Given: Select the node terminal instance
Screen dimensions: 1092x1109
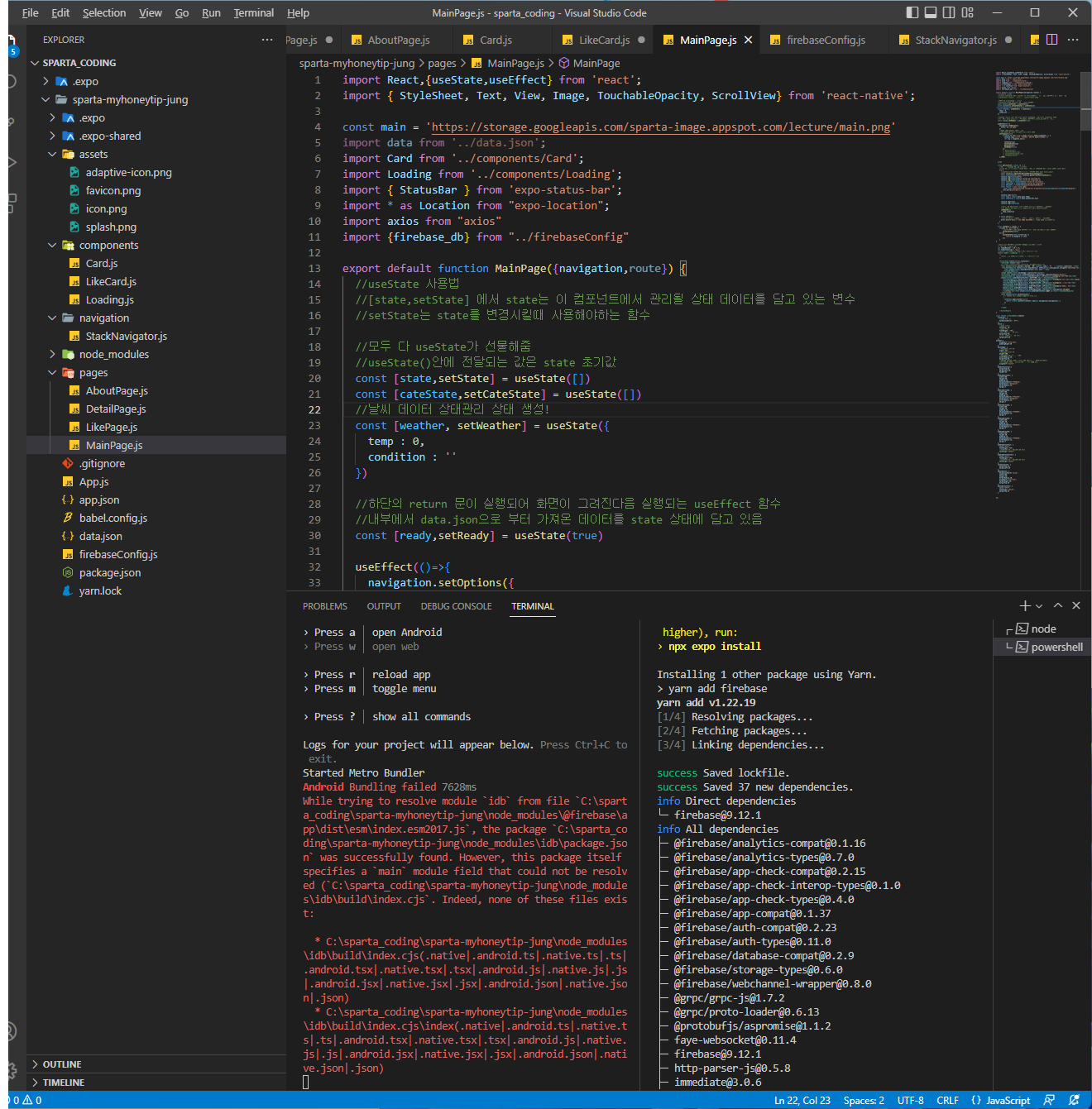Looking at the screenshot, I should click(1042, 629).
